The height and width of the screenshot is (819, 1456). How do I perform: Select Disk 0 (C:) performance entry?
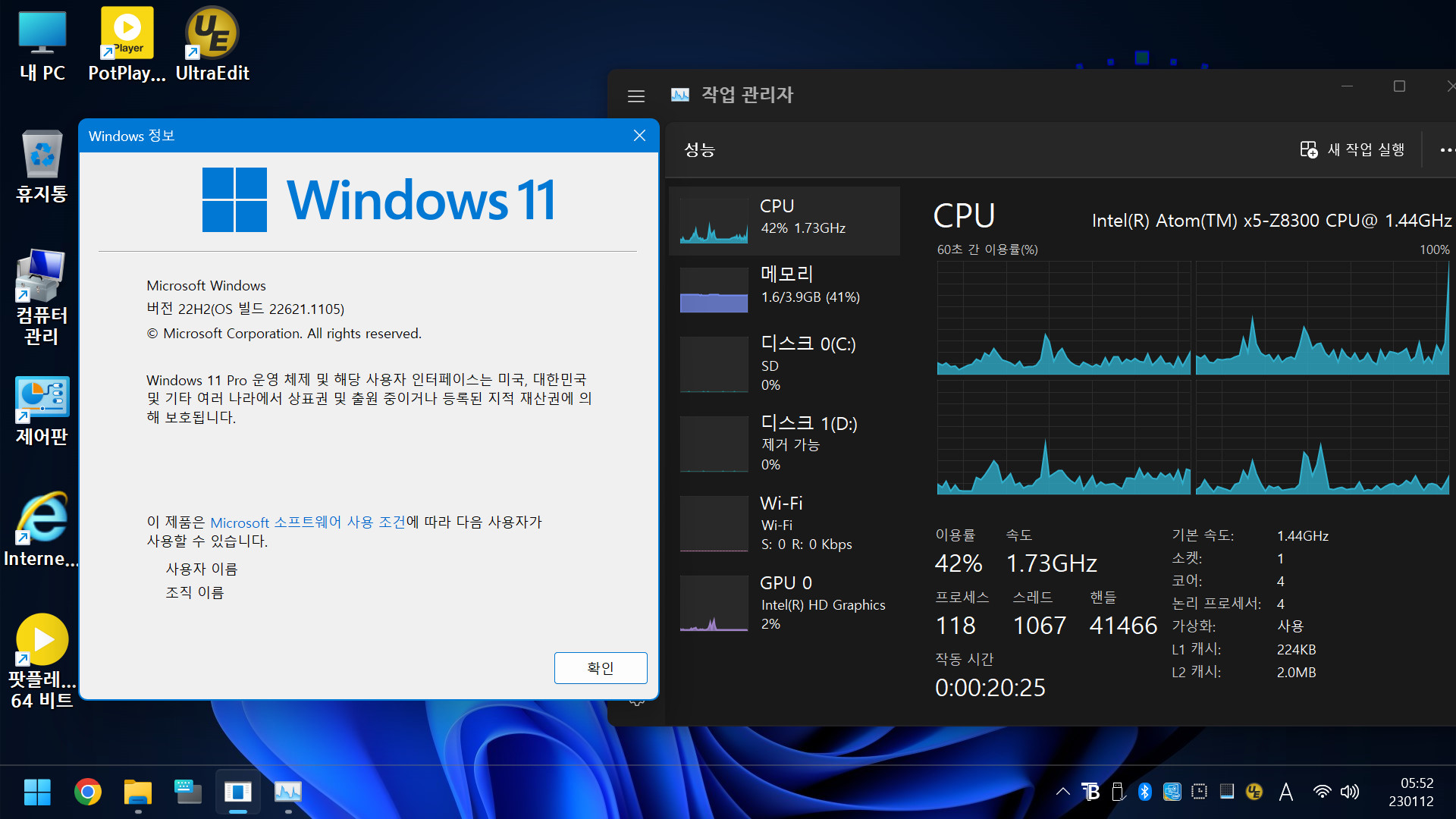point(785,364)
